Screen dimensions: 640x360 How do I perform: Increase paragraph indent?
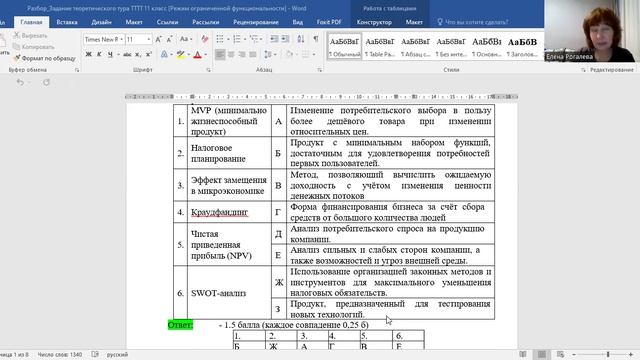285,39
